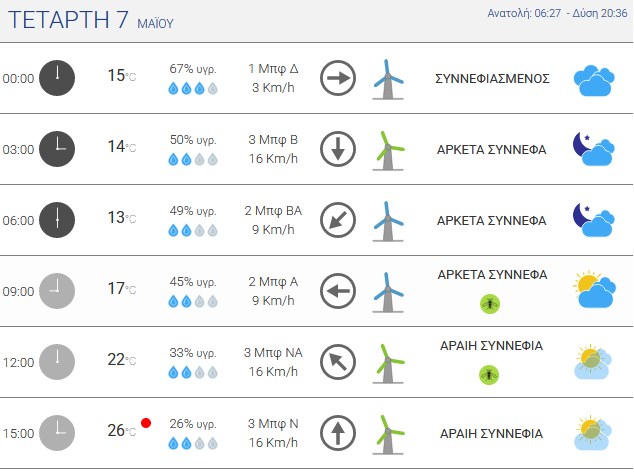Click the green insect icon at 12:00

pos(489,375)
